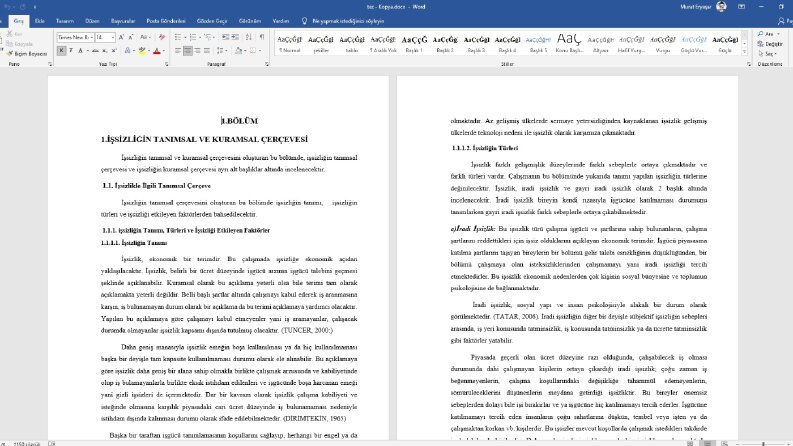Image resolution: width=793 pixels, height=446 pixels.
Task: Open the Ekle ribbon tab
Action: click(x=40, y=21)
